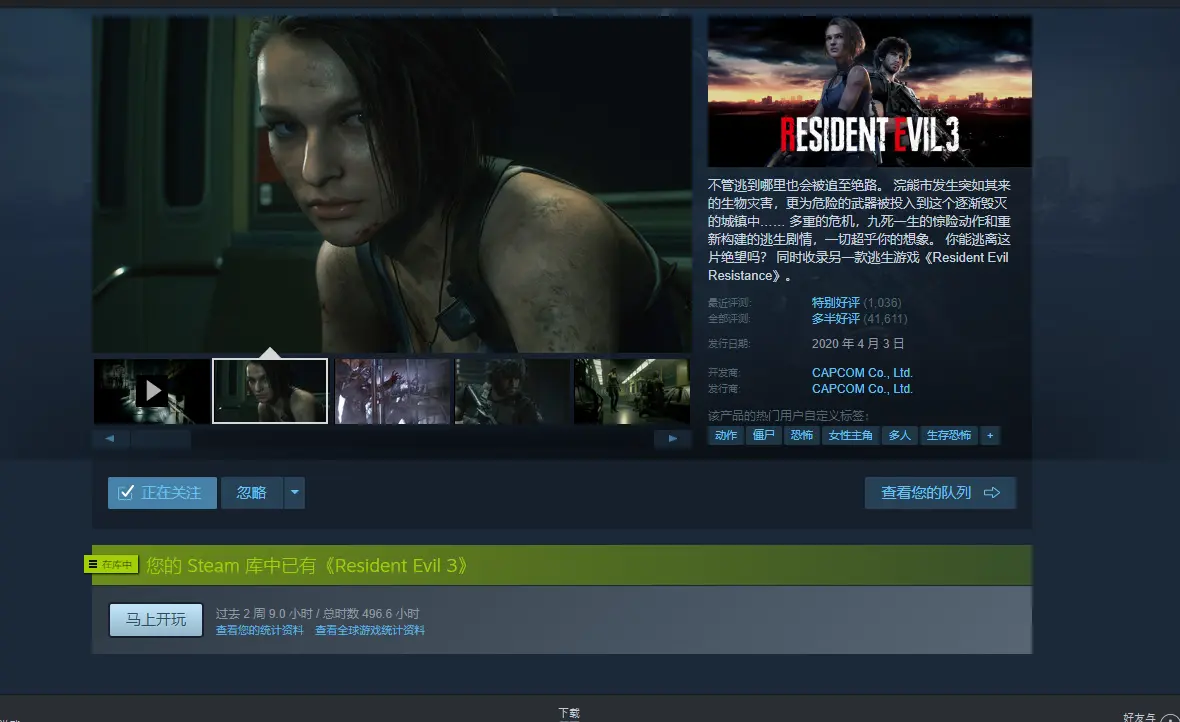The image size is (1180, 722).
Task: Open the 下载 downloads bar item
Action: 569,712
